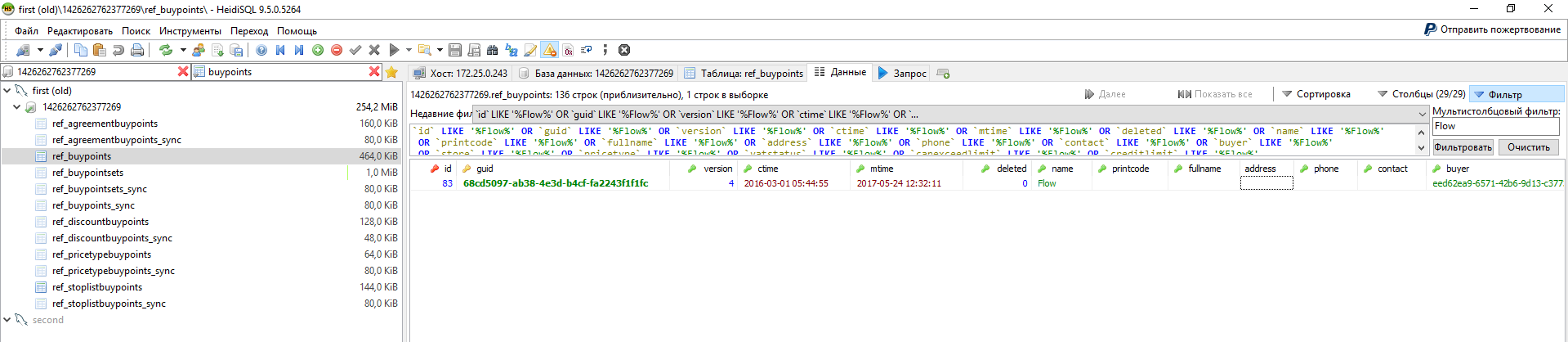Clear the buypoints table filter red X
The image size is (1568, 342).
374,72
